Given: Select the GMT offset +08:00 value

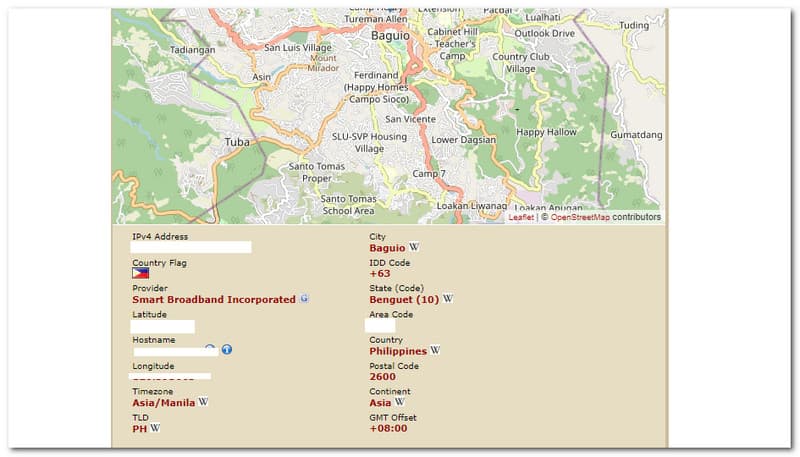Looking at the screenshot, I should pos(388,428).
